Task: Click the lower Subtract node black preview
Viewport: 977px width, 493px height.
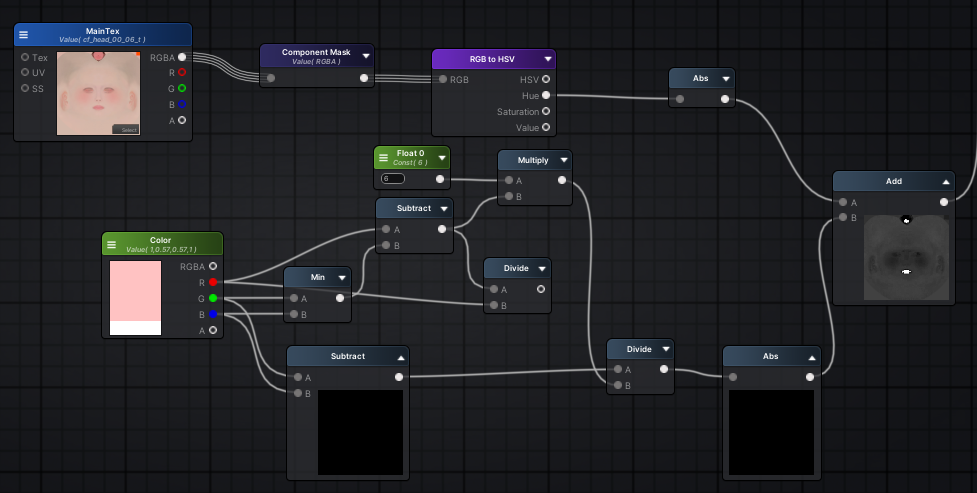Action: pyautogui.click(x=360, y=433)
